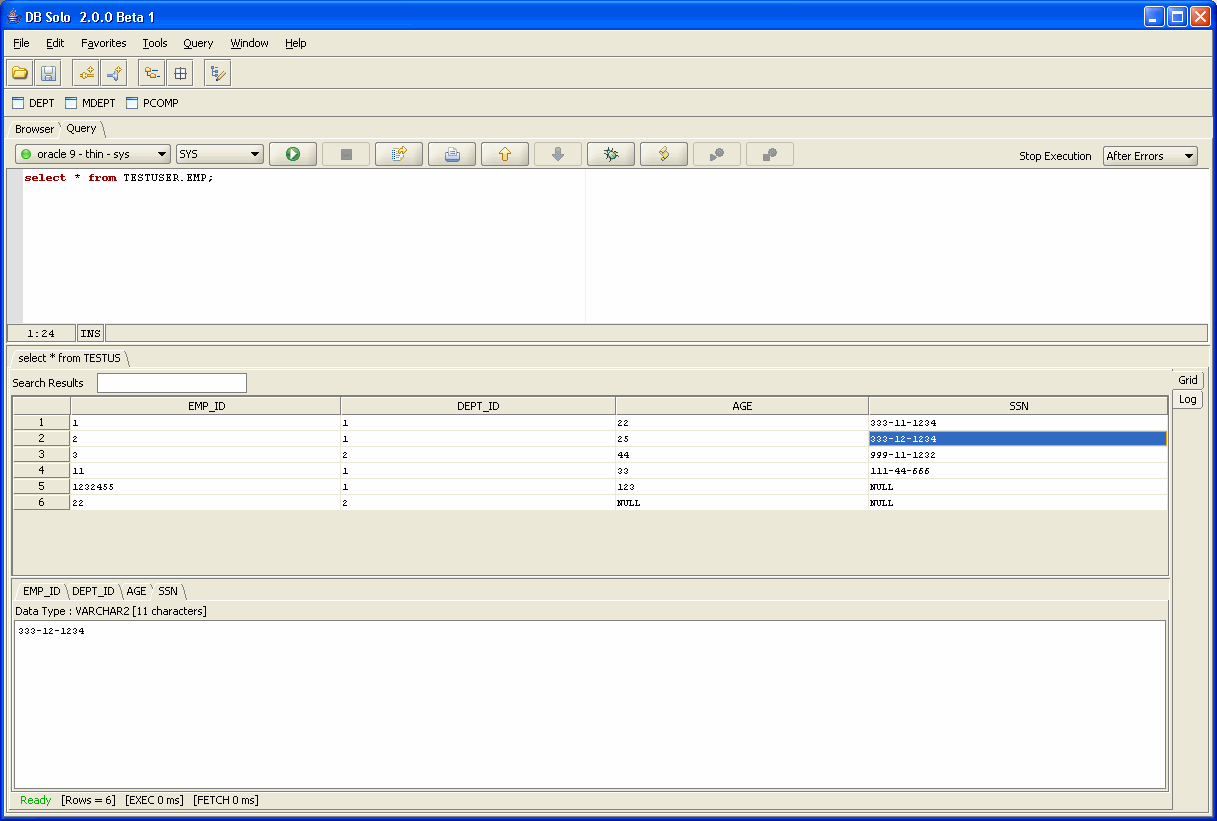Select the 'select * from TESTUS' result tab

(x=69, y=358)
